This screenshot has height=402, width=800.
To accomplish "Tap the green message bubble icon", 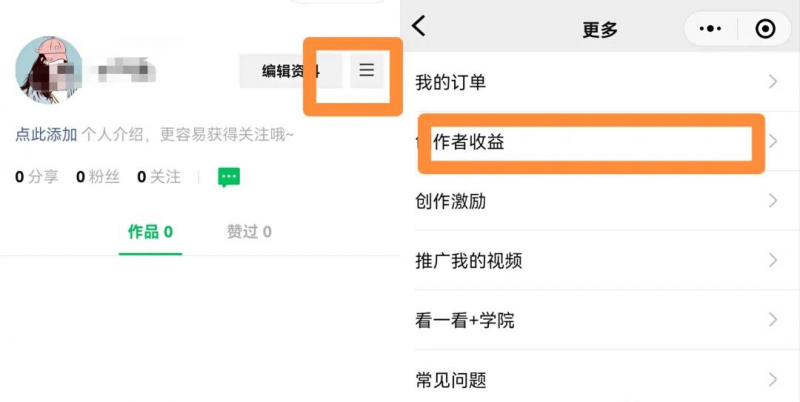I will point(229,177).
